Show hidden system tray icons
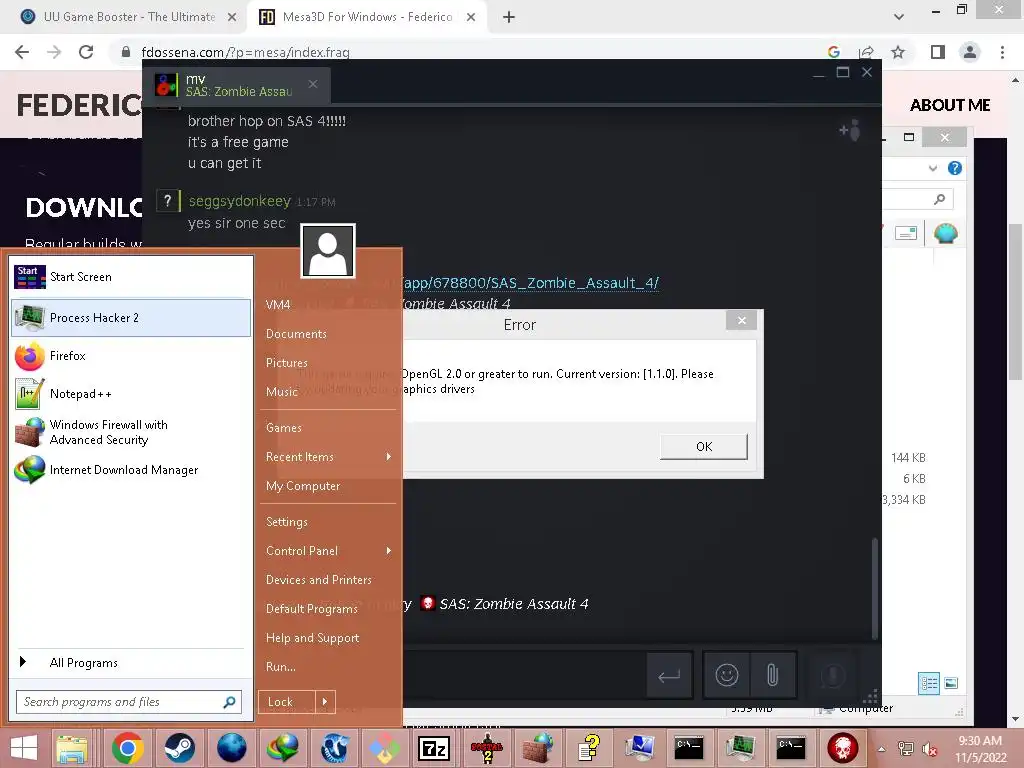 [x=882, y=749]
